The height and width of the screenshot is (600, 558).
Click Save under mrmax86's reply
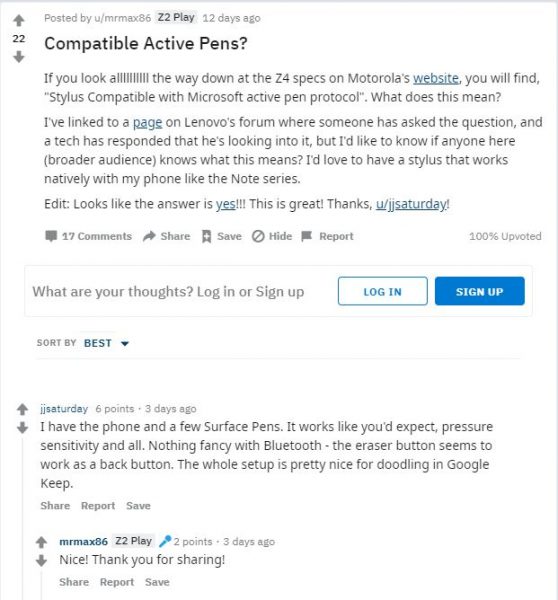[x=157, y=582]
